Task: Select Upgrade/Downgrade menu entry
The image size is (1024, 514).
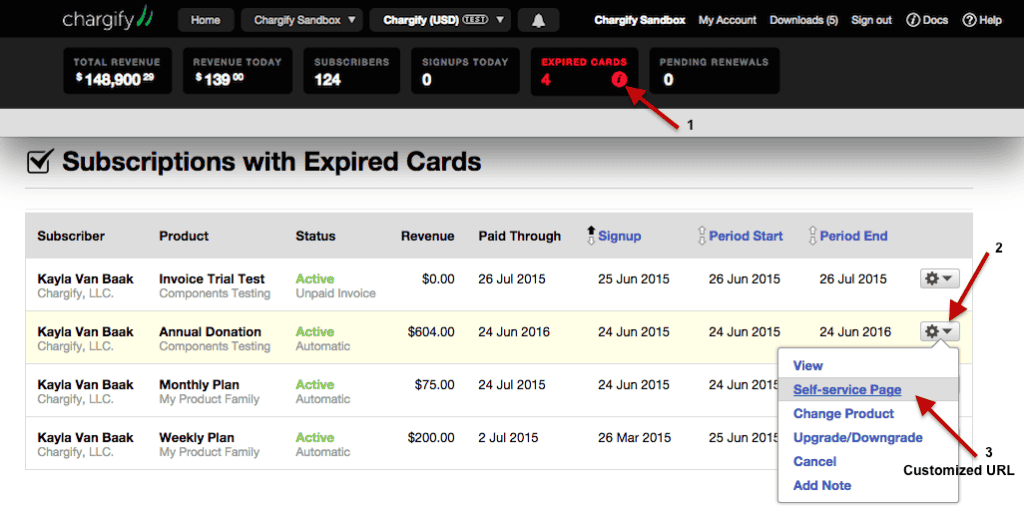Action: [x=857, y=438]
